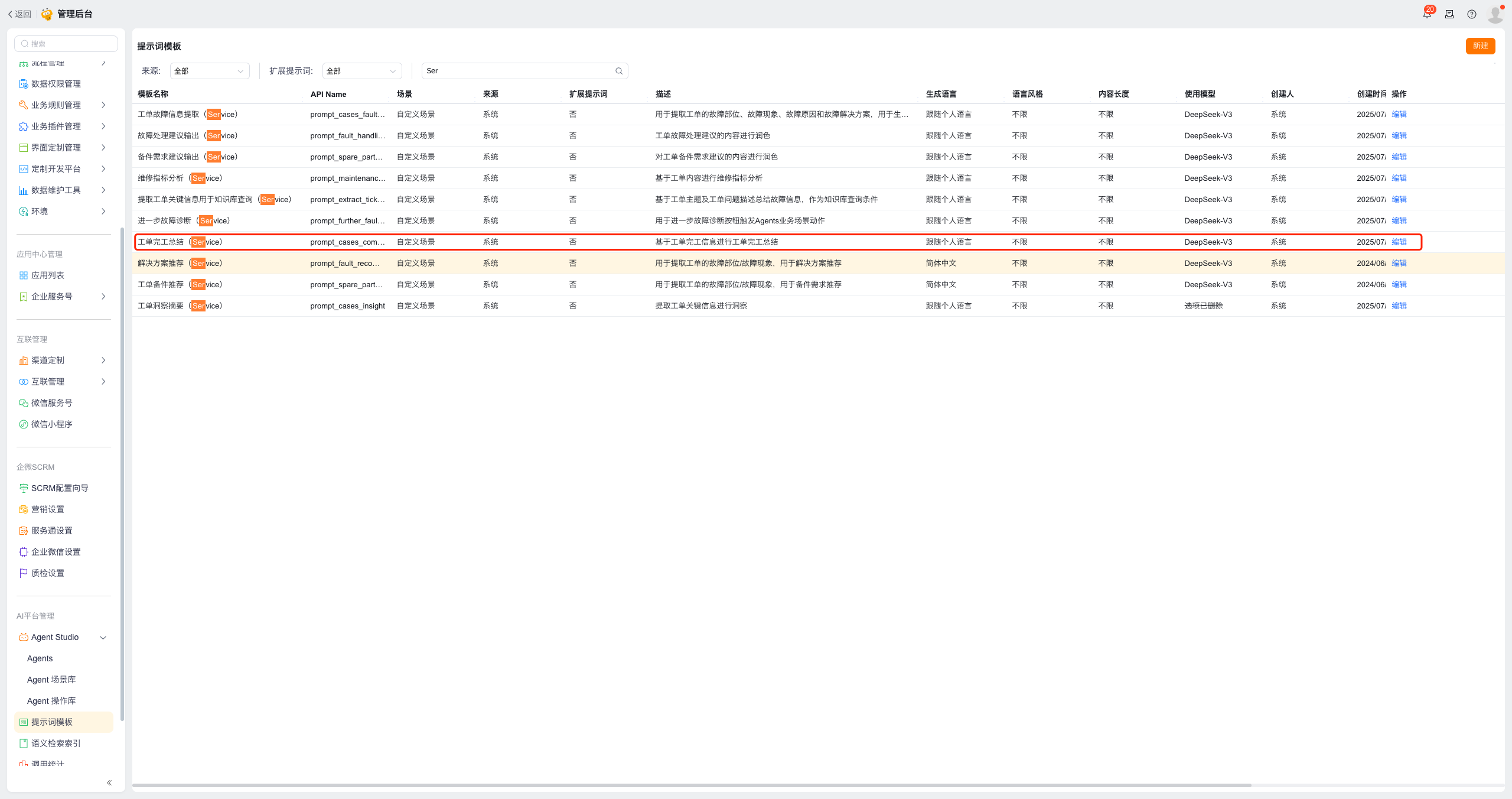The width and height of the screenshot is (1512, 799).
Task: Expand the 业务规则管理 submenu
Action: (103, 105)
